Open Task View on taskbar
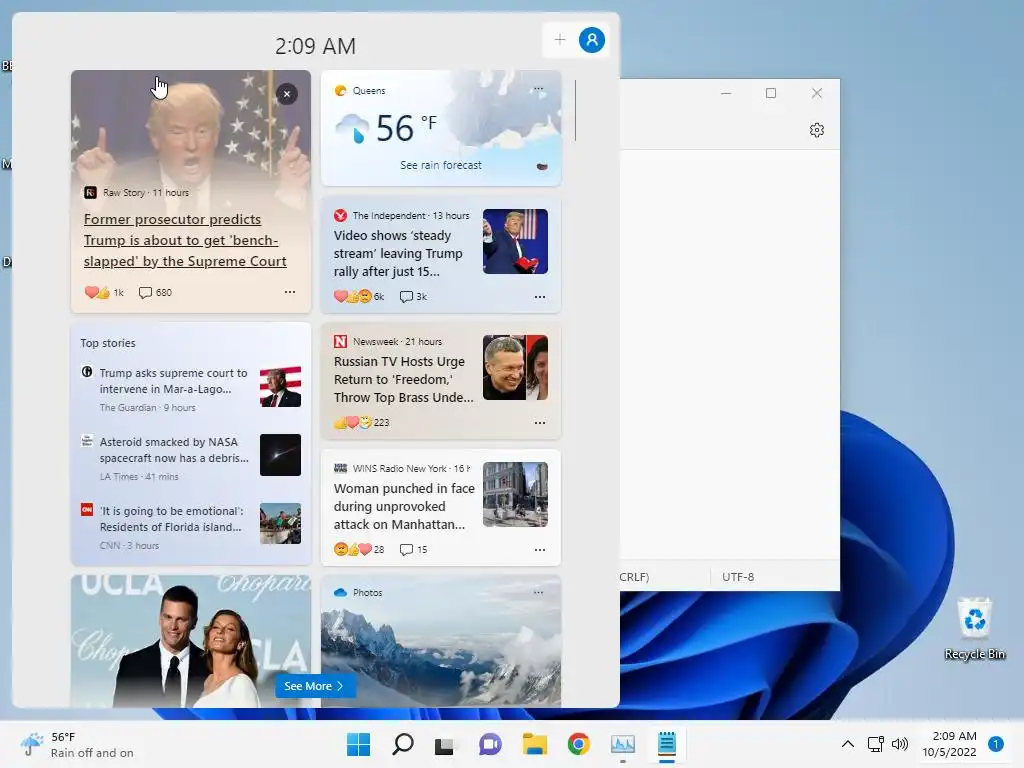 coord(445,744)
